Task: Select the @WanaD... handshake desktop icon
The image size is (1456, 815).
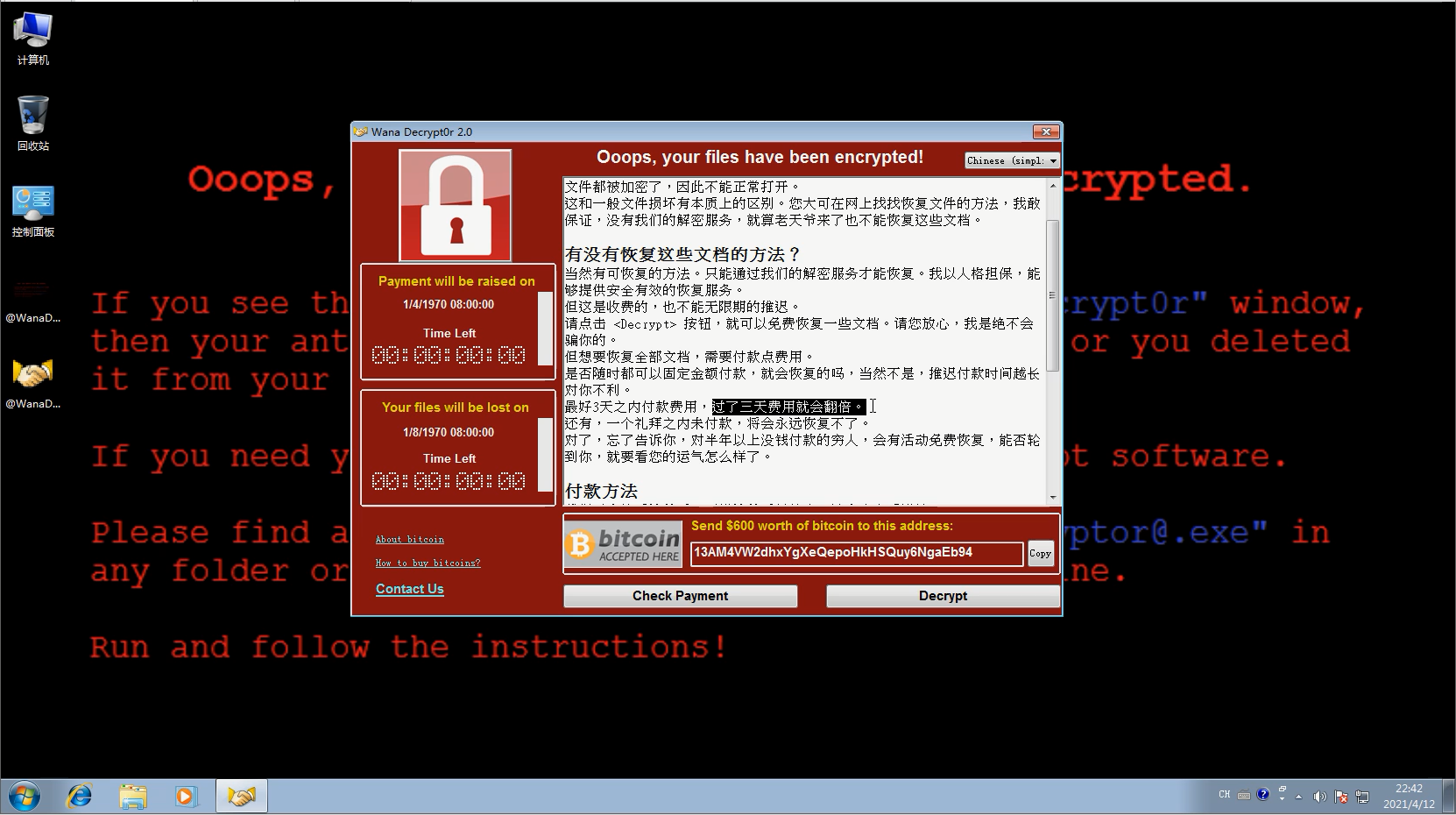Action: (x=33, y=383)
